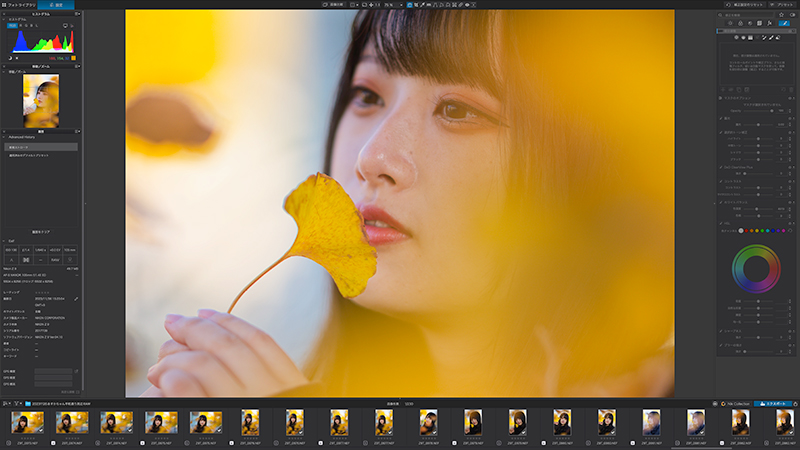Viewport: 800px width, 450px height.
Task: Select the first filmstrip thumbnail
Action: point(28,423)
